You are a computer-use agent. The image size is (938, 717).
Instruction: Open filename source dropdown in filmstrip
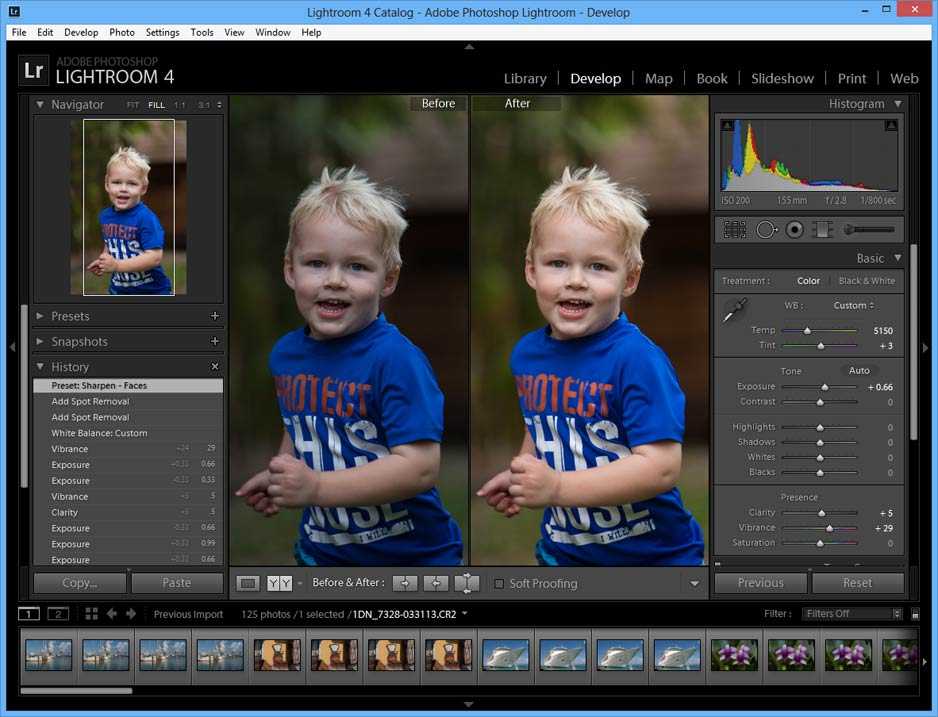465,614
